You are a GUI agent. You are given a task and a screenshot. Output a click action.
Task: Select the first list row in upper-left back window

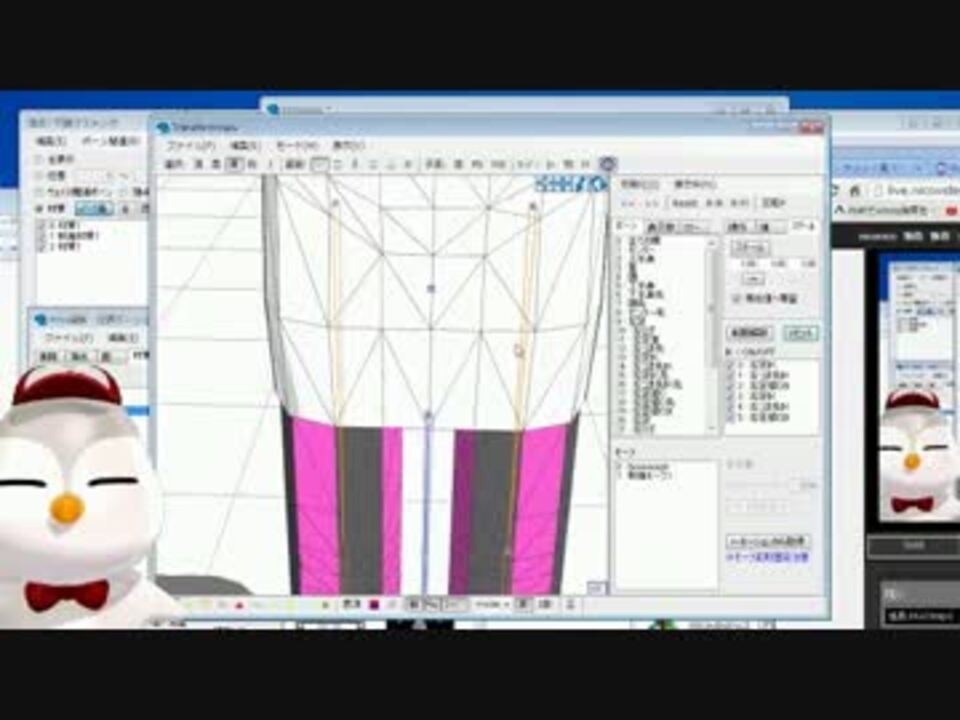click(x=92, y=225)
